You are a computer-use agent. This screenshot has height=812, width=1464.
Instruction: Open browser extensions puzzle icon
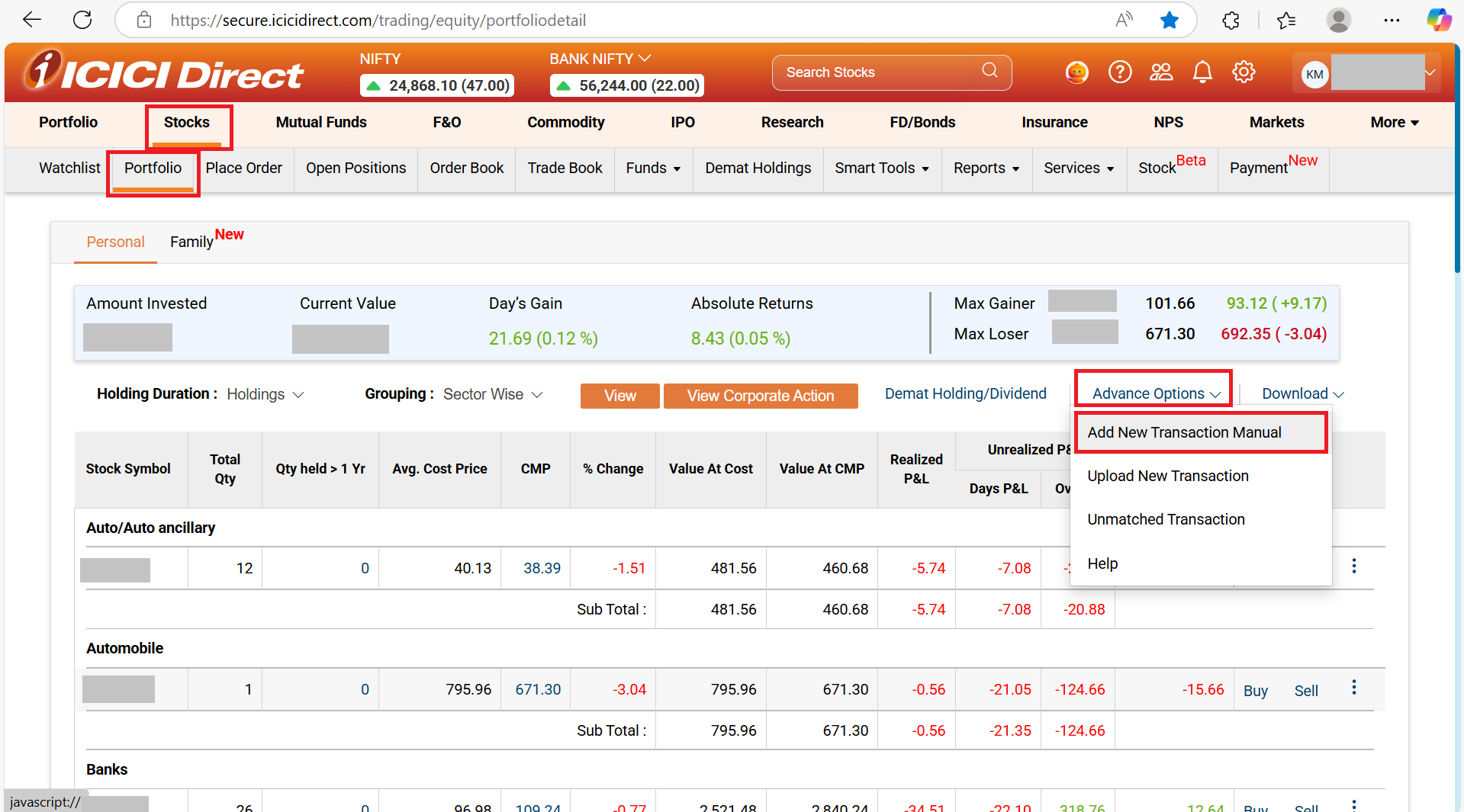tap(1231, 21)
